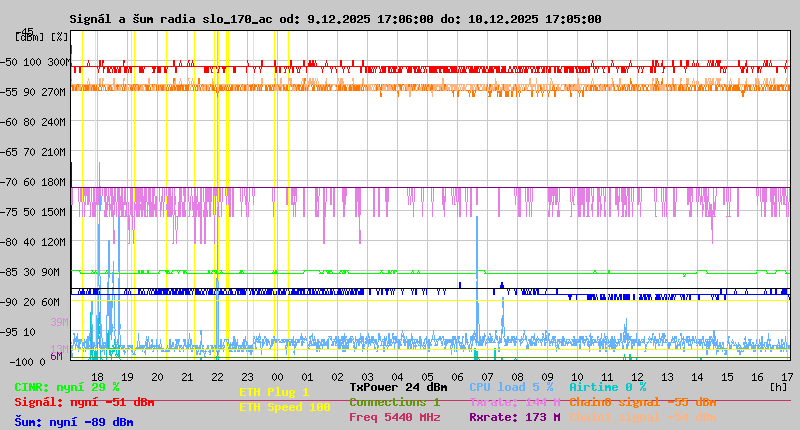The image size is (800, 430).
Task: Click the '02' hour label on time axis
Action: coord(337,377)
